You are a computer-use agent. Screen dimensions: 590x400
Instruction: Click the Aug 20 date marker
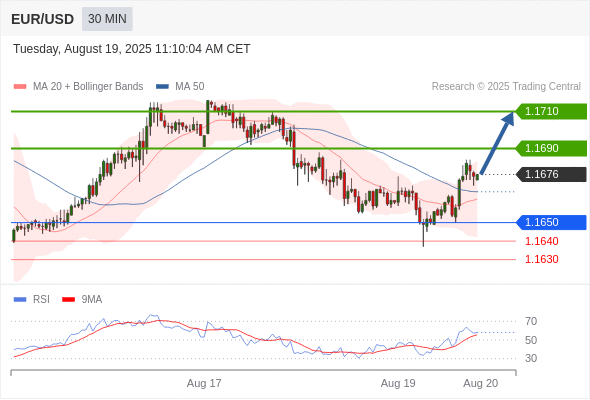click(481, 383)
